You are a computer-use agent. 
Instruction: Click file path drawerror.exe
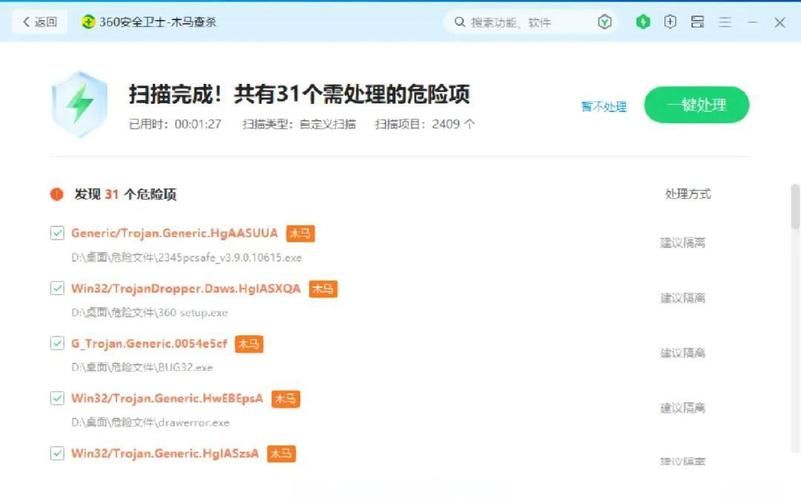[x=151, y=422]
